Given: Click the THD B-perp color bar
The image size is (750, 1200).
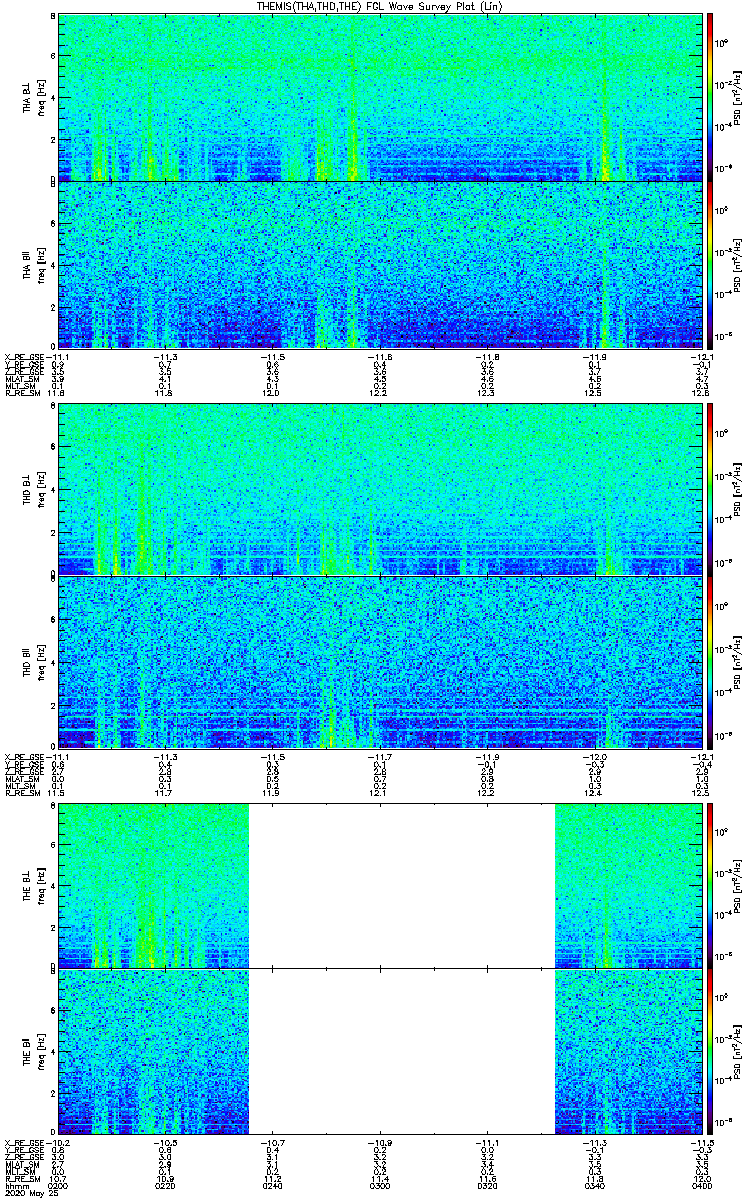Looking at the screenshot, I should coord(710,489).
